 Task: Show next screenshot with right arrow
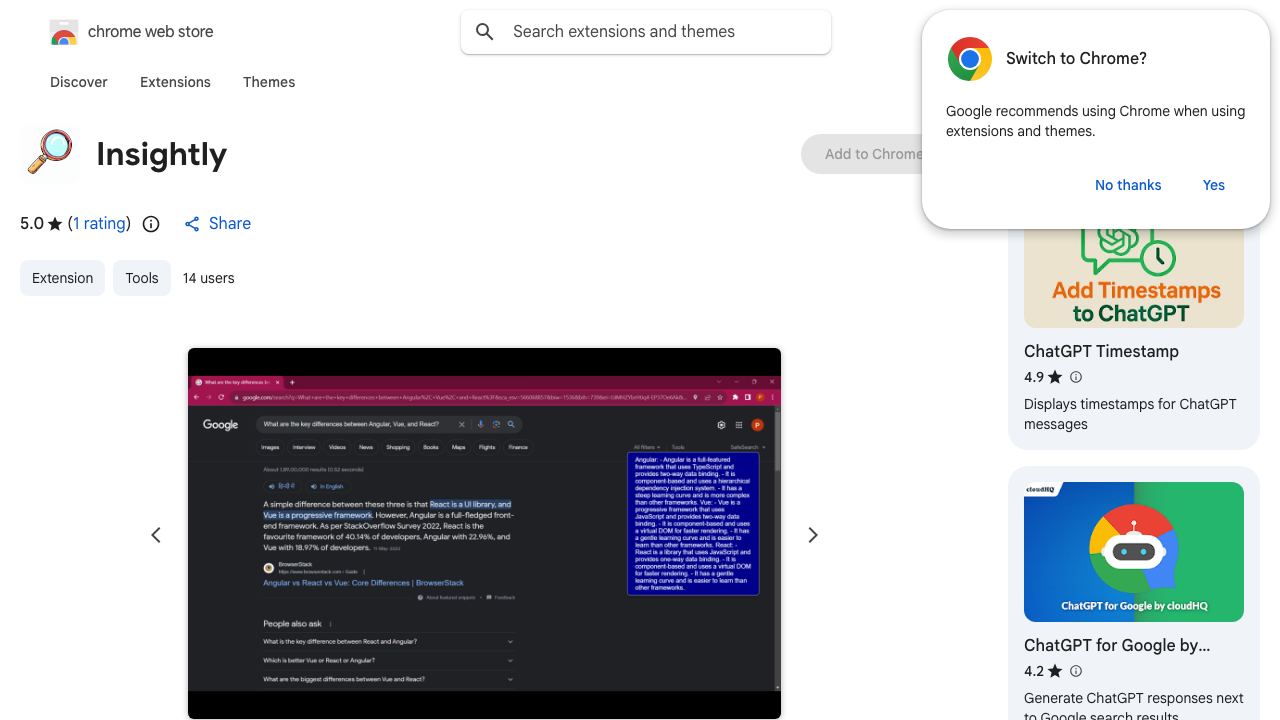click(x=813, y=535)
